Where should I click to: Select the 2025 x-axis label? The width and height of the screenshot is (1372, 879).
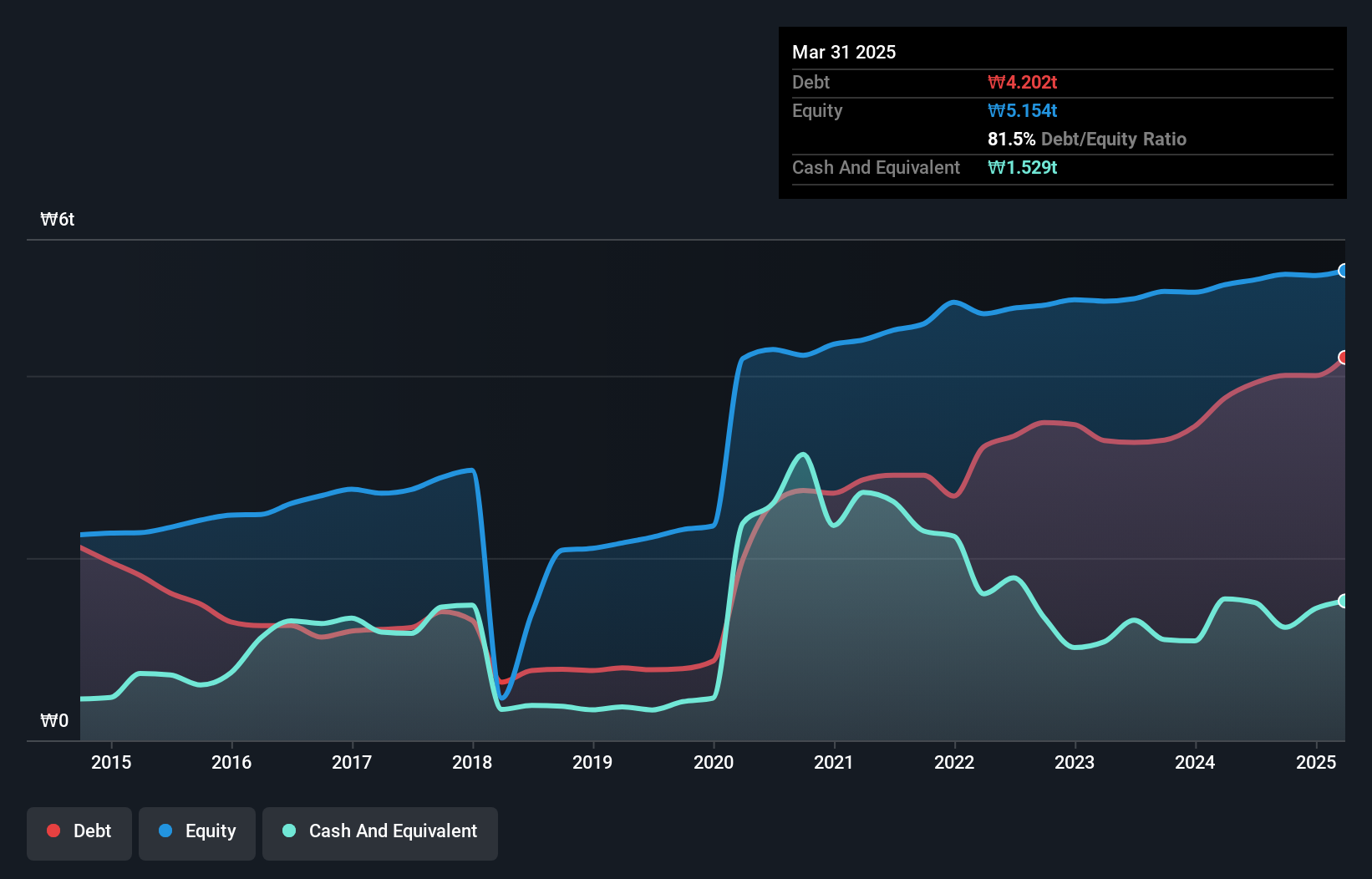[x=1316, y=762]
